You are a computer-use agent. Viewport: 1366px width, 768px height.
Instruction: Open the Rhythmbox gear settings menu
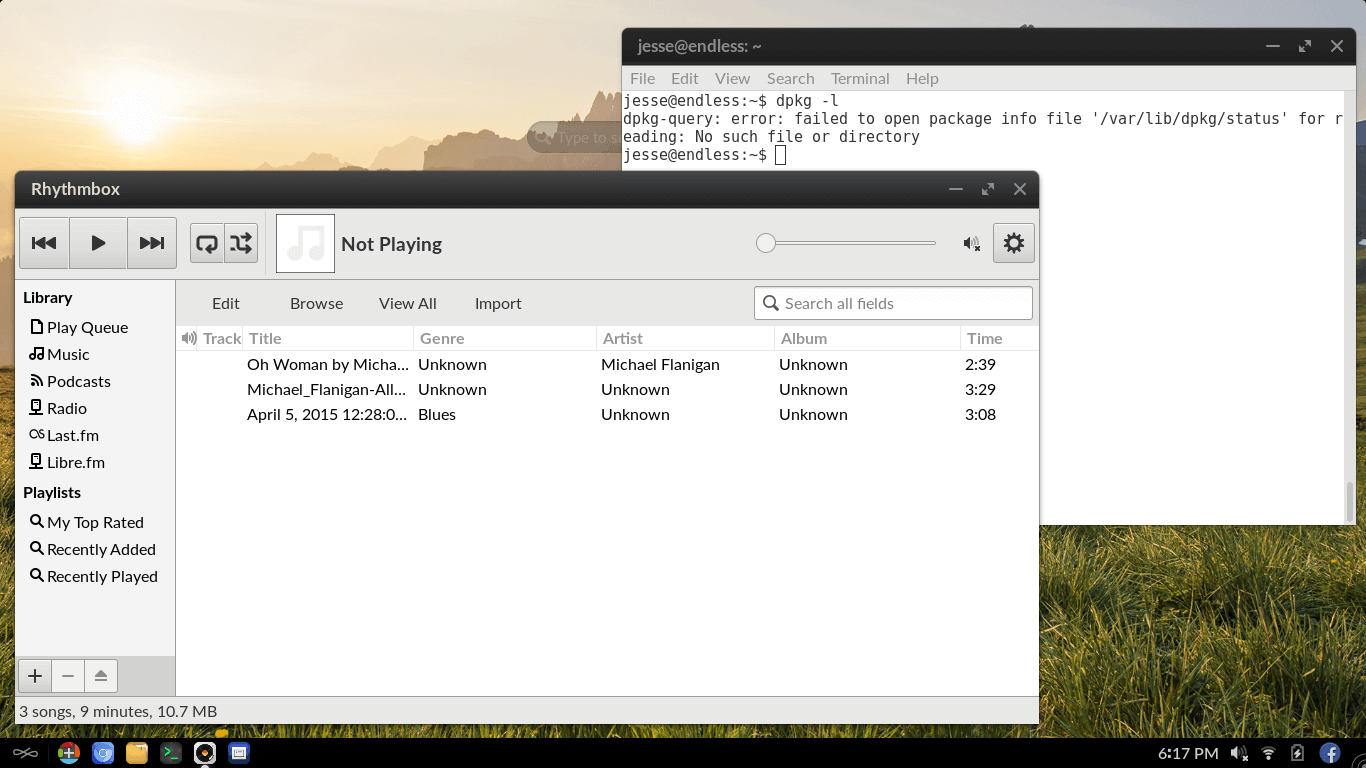(x=1014, y=243)
